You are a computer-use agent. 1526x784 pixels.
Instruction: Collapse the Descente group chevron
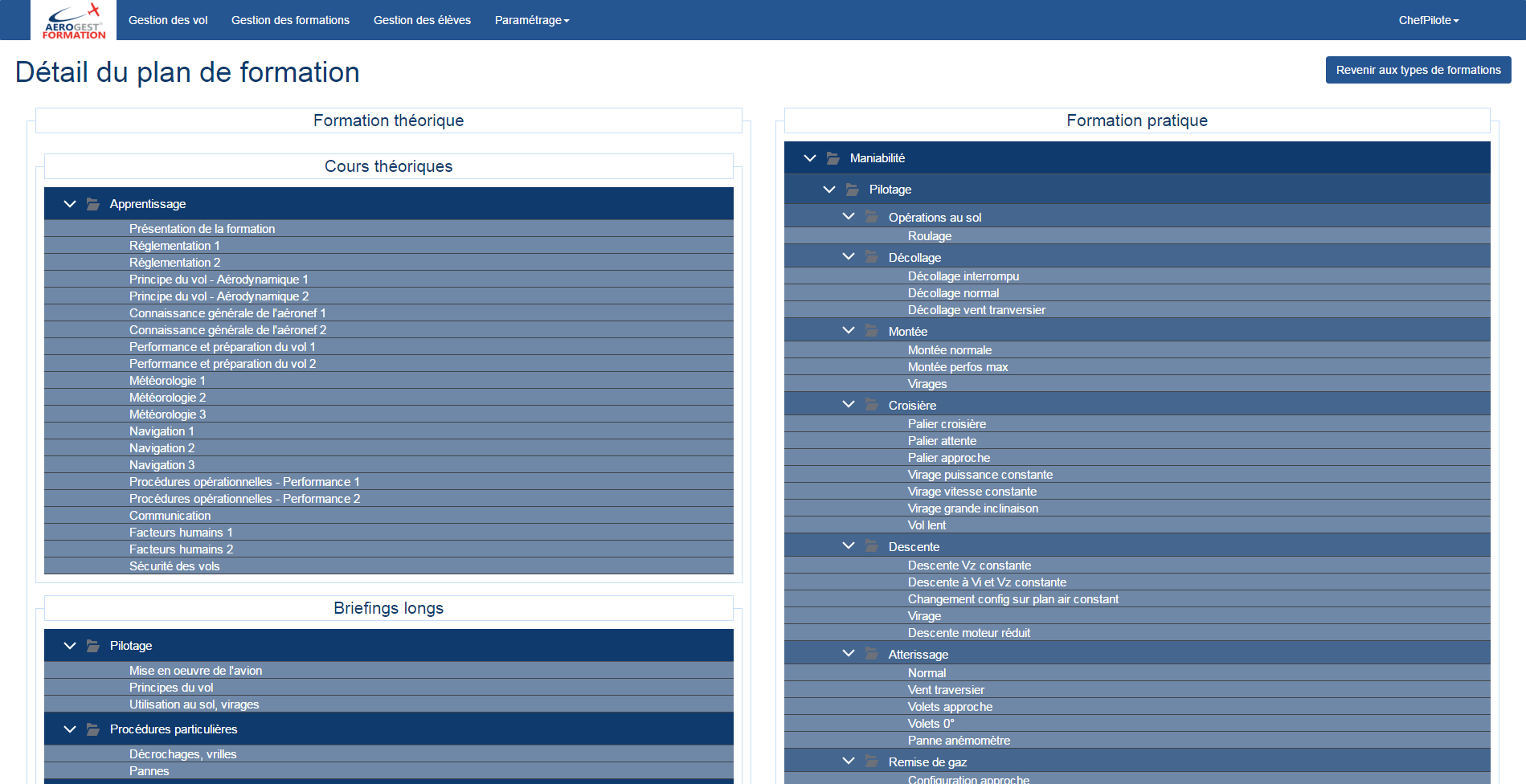(849, 546)
